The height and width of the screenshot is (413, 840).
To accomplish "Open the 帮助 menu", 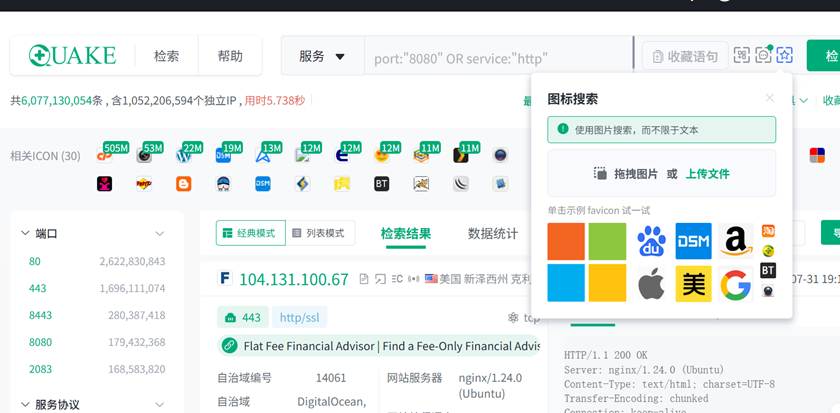I will [230, 56].
